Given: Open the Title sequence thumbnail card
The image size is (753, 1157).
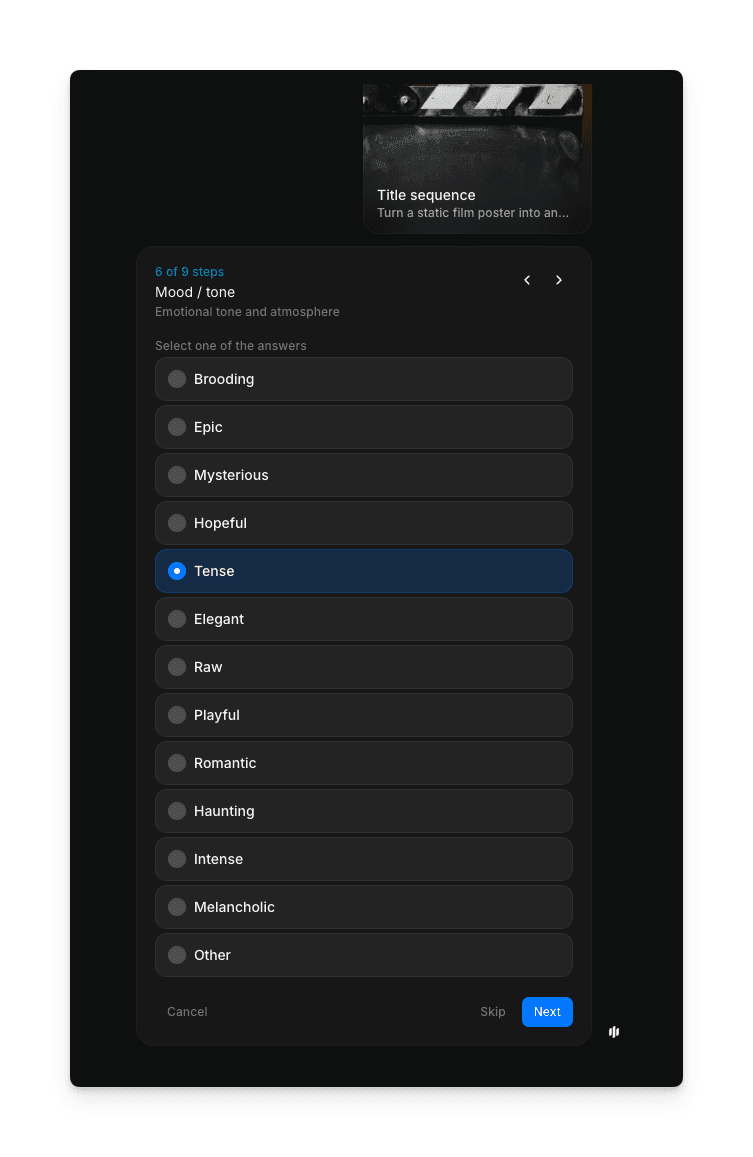Looking at the screenshot, I should click(x=477, y=159).
